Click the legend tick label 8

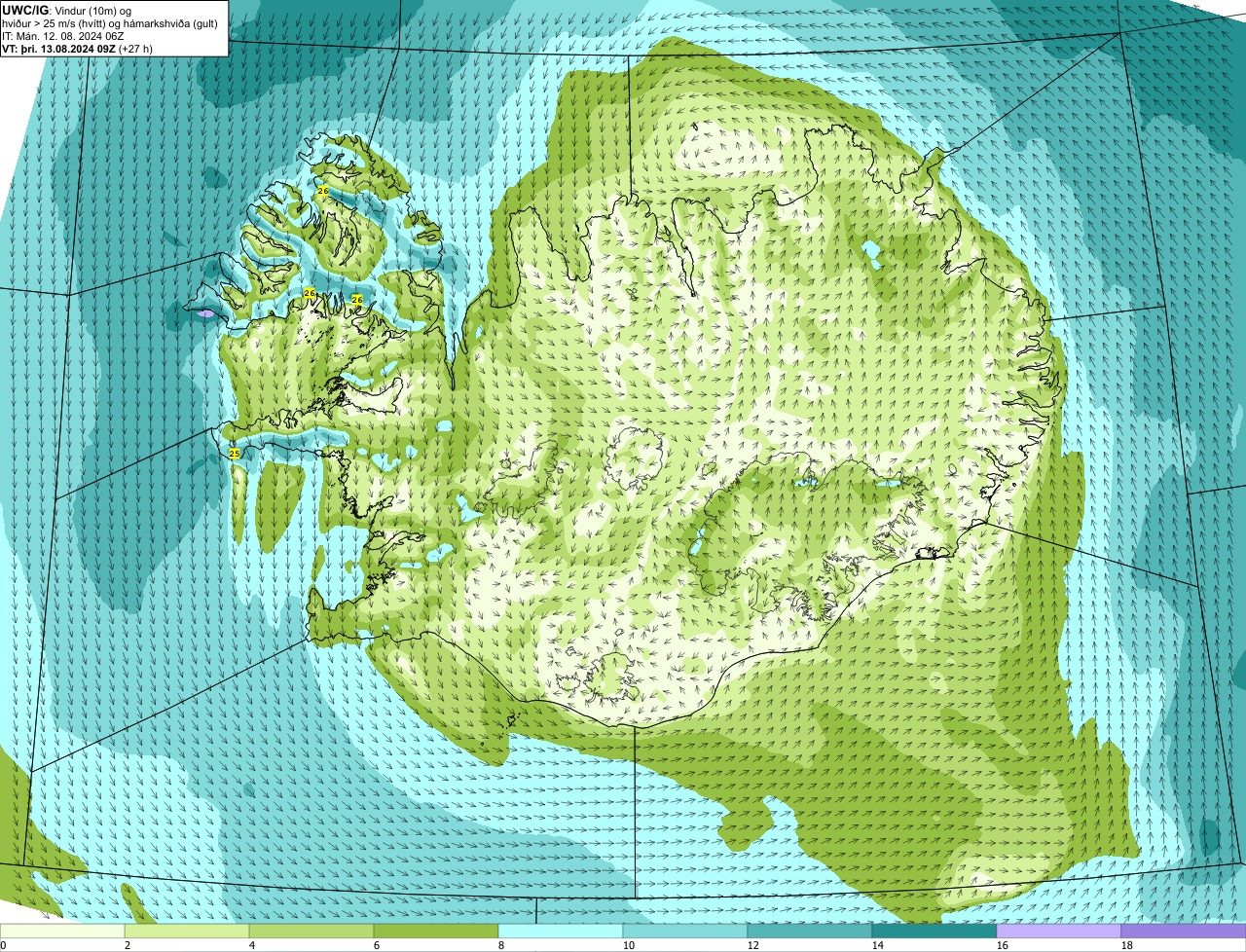[x=501, y=945]
